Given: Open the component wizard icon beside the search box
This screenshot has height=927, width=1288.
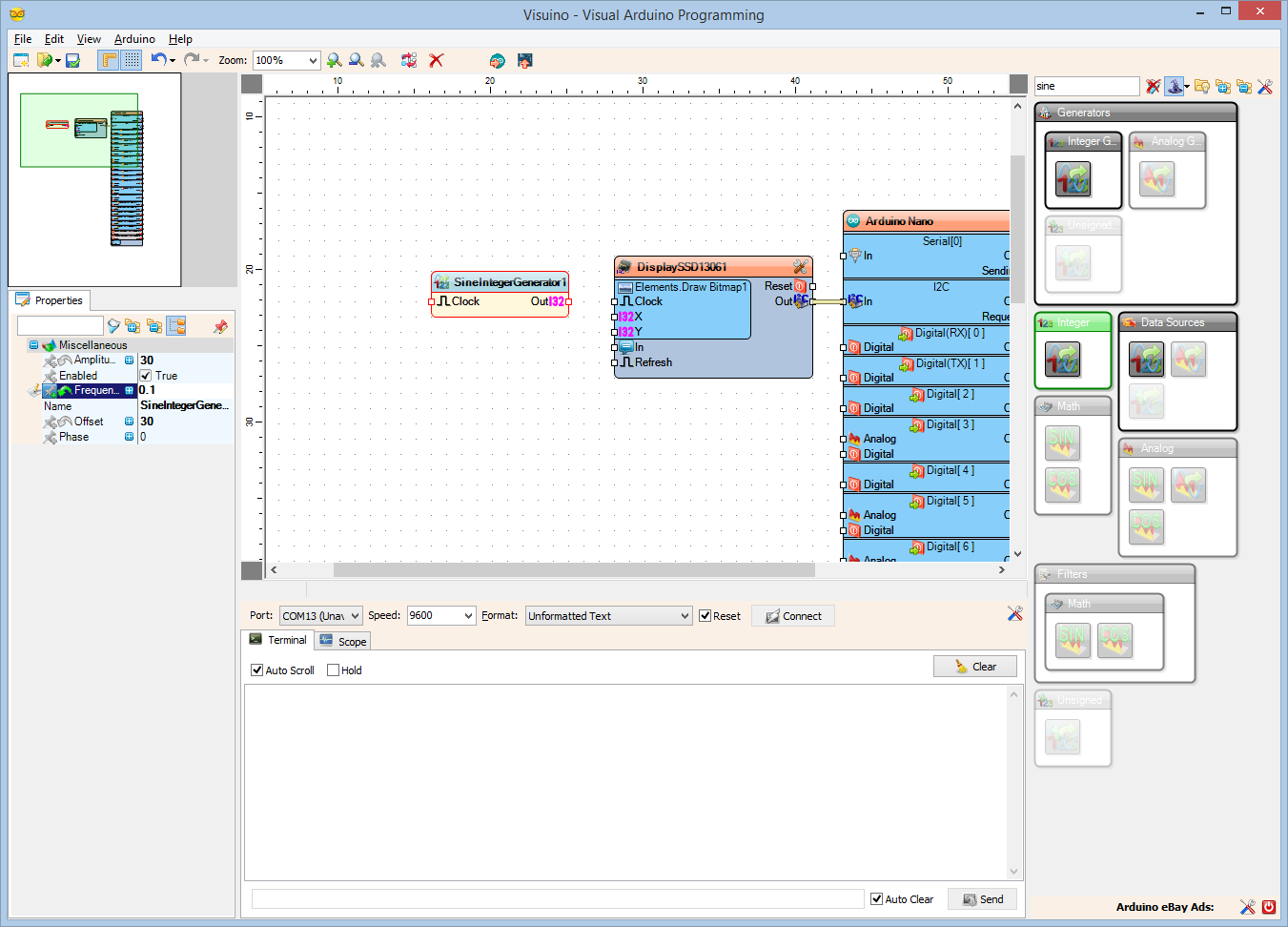Looking at the screenshot, I should pos(1175,86).
